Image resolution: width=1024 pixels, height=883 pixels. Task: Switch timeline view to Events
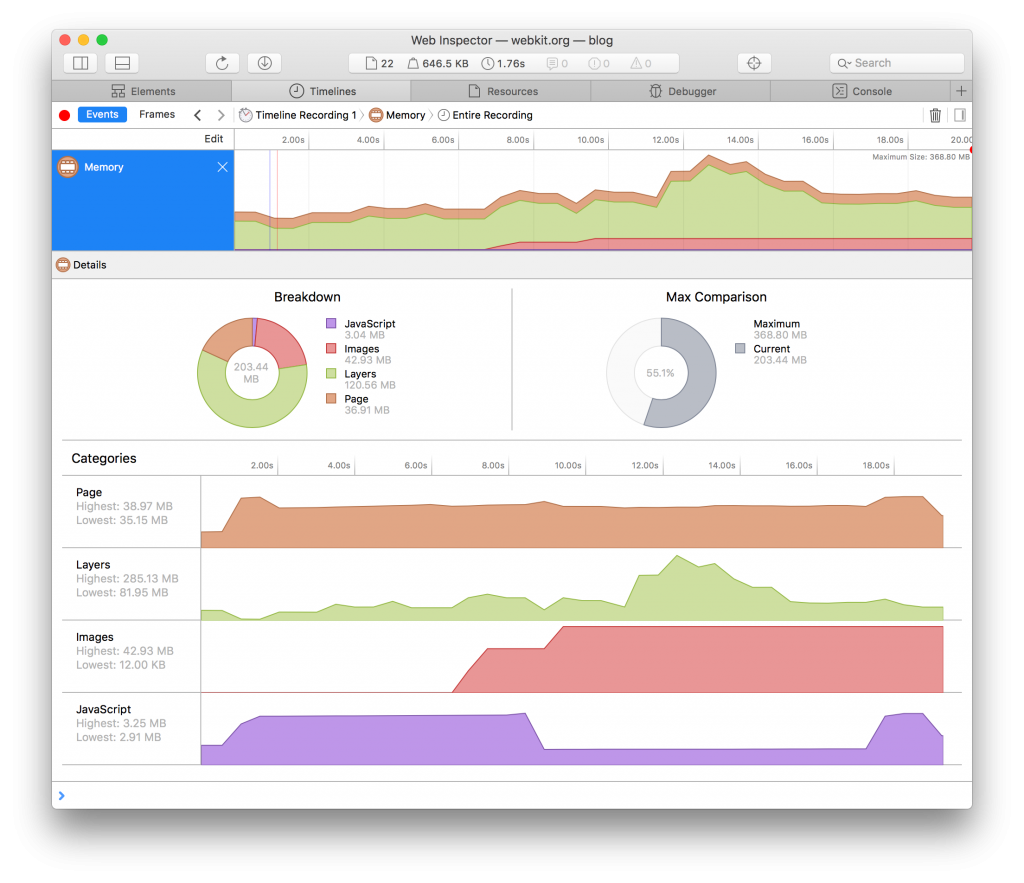102,115
